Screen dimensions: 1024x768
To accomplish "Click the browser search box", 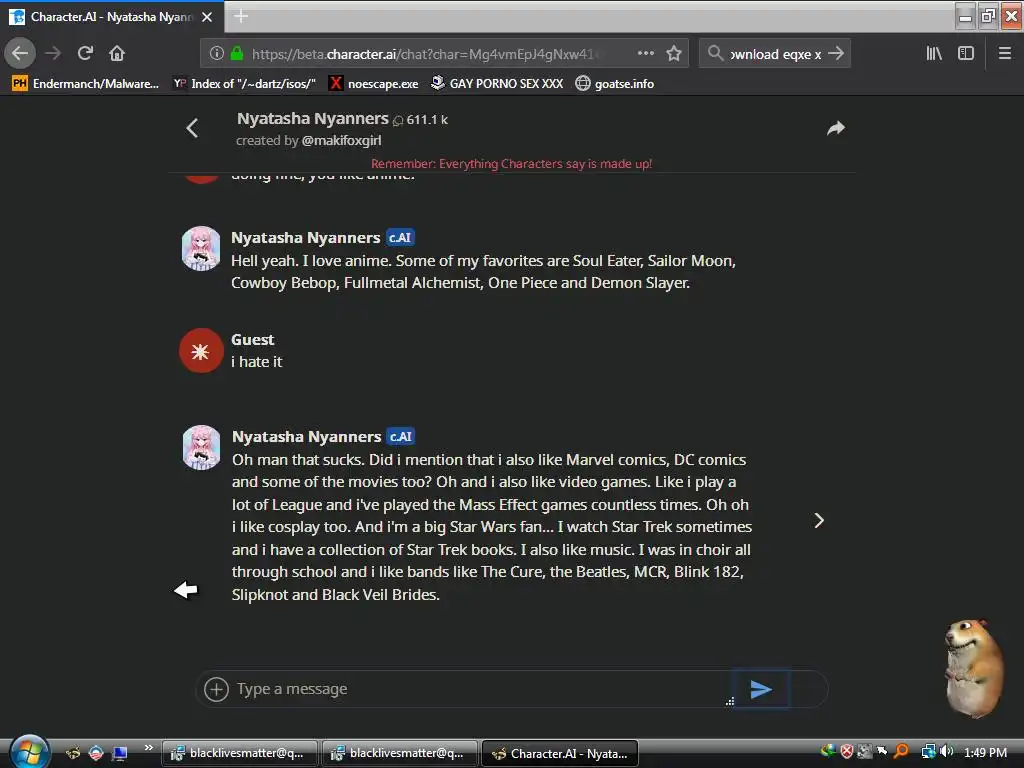I will 775,54.
